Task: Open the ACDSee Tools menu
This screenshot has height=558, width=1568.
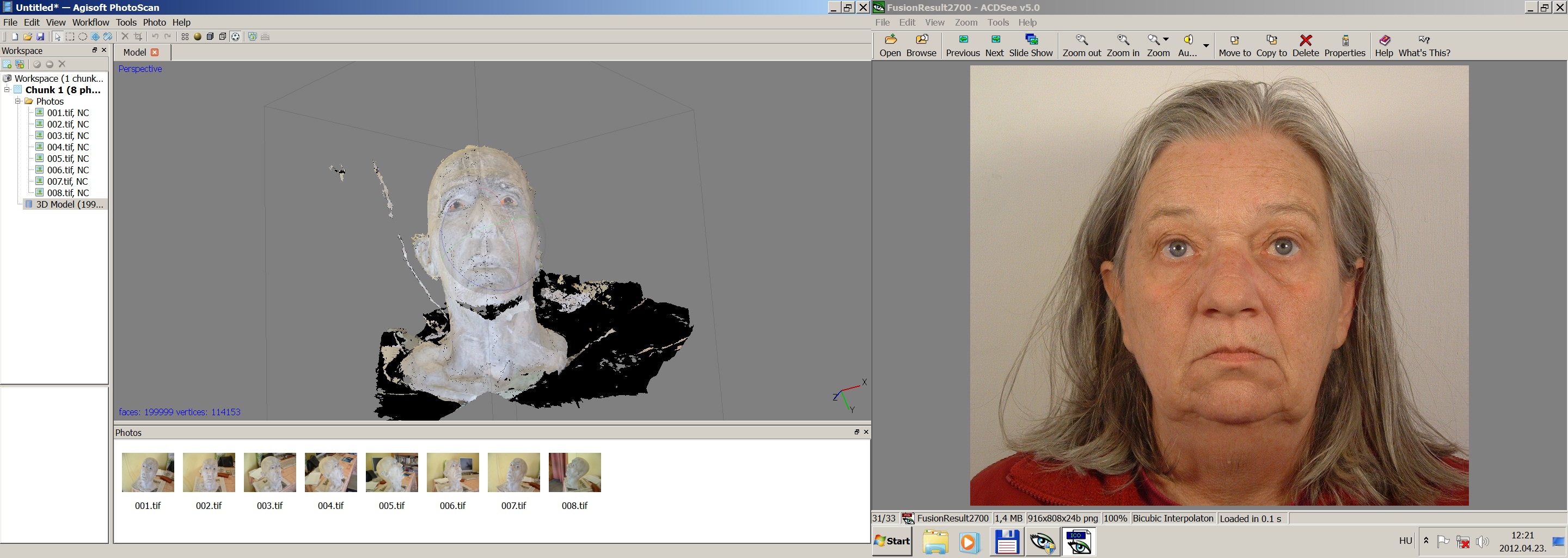Action: [x=997, y=22]
